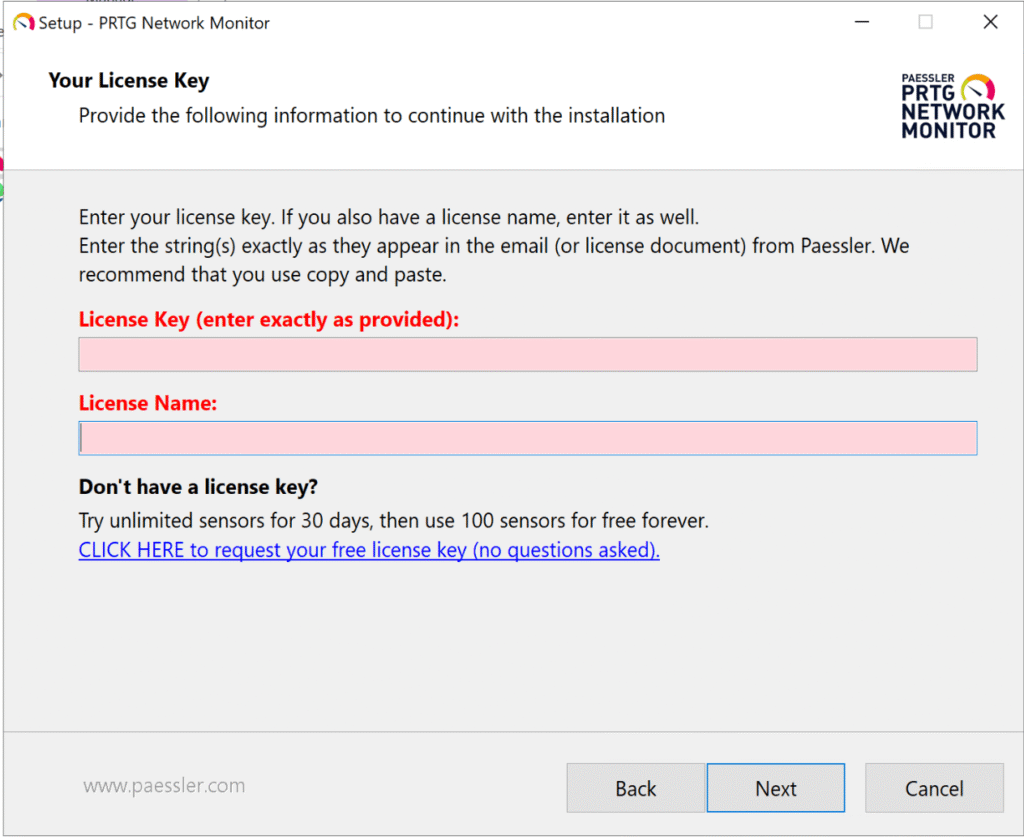Go back with the Back button
This screenshot has width=1024, height=837.
point(635,789)
